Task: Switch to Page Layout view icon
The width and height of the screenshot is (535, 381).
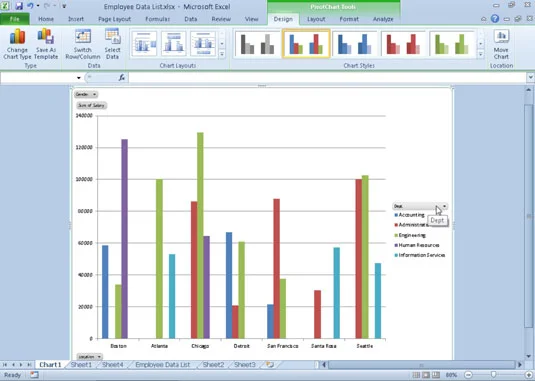Action: pyautogui.click(x=426, y=375)
